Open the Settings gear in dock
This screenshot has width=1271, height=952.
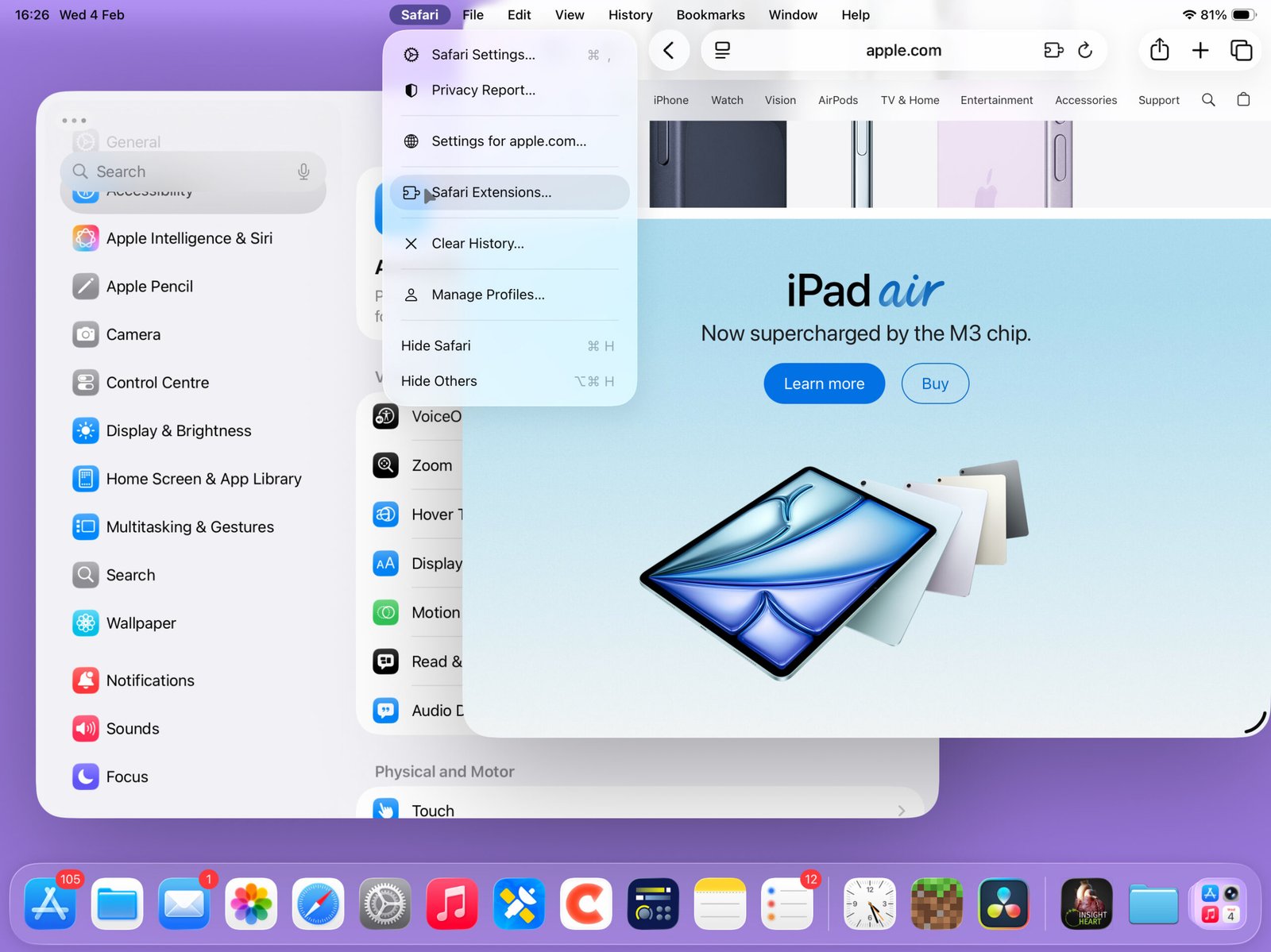tap(385, 904)
